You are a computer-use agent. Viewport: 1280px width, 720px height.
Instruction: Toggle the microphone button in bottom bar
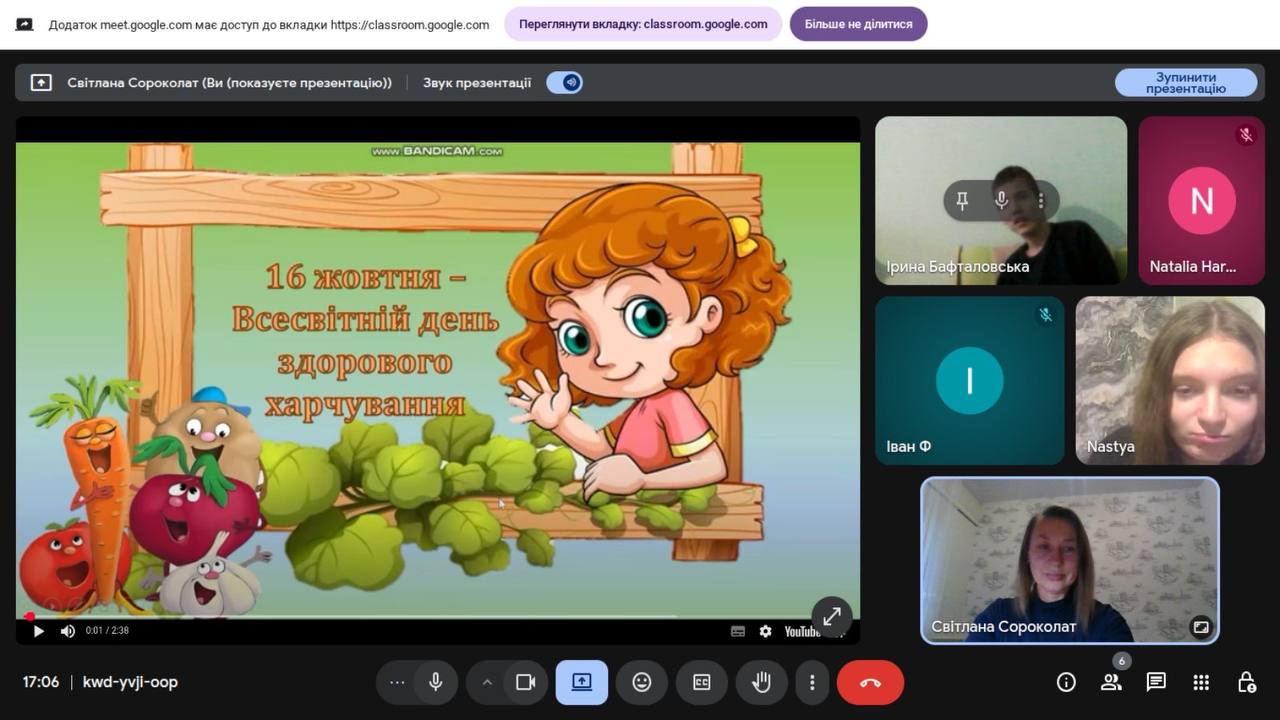tap(436, 682)
